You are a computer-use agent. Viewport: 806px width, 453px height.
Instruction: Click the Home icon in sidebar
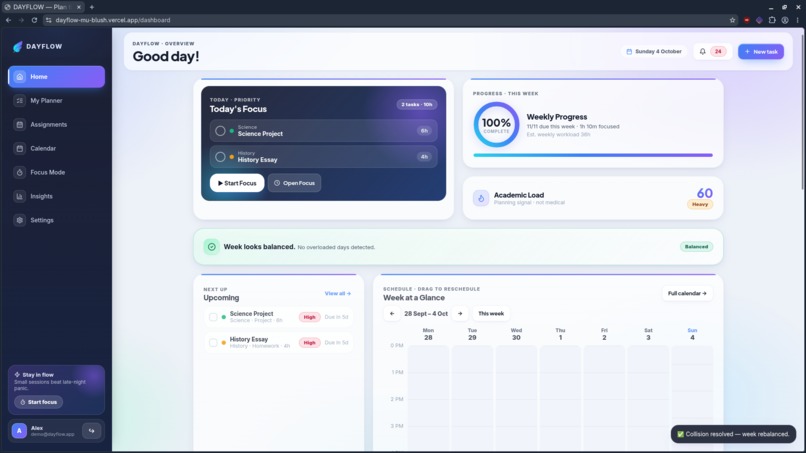[20, 77]
